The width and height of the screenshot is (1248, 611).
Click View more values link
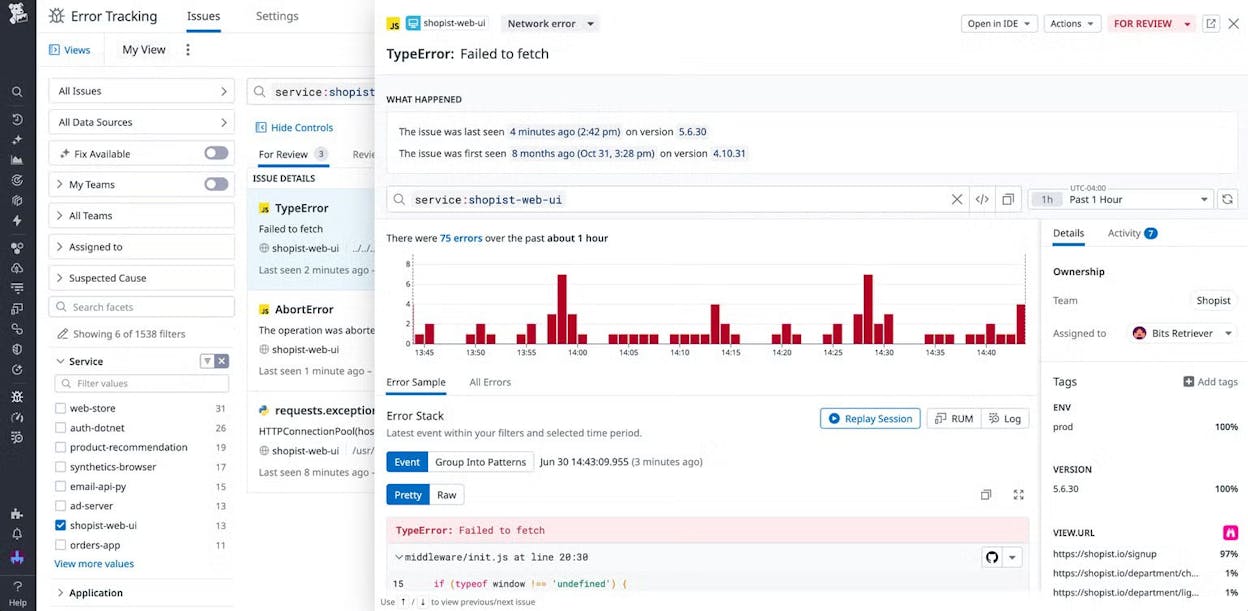coord(94,564)
